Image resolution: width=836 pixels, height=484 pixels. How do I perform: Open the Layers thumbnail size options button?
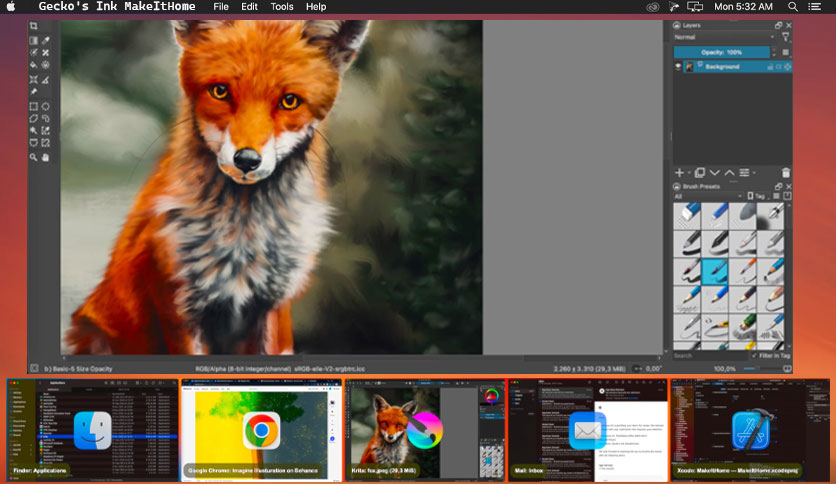pyautogui.click(x=785, y=52)
